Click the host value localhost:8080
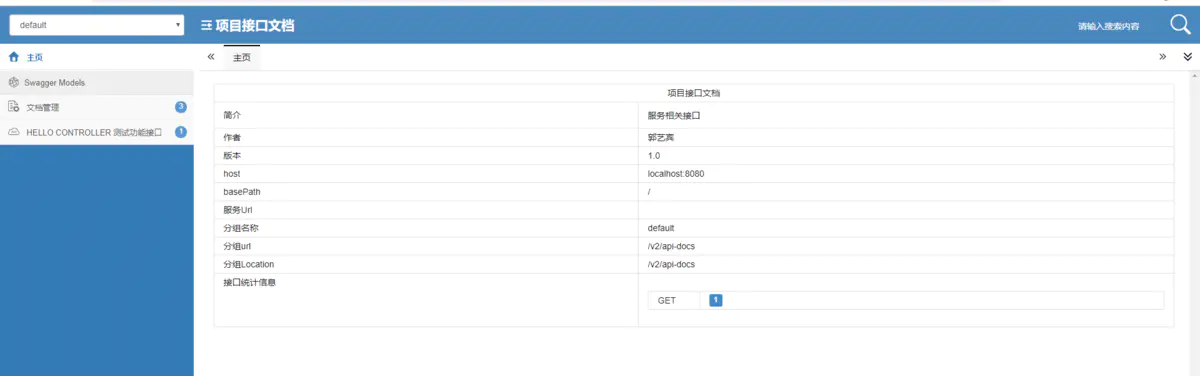The width and height of the screenshot is (1200, 376). coord(676,174)
